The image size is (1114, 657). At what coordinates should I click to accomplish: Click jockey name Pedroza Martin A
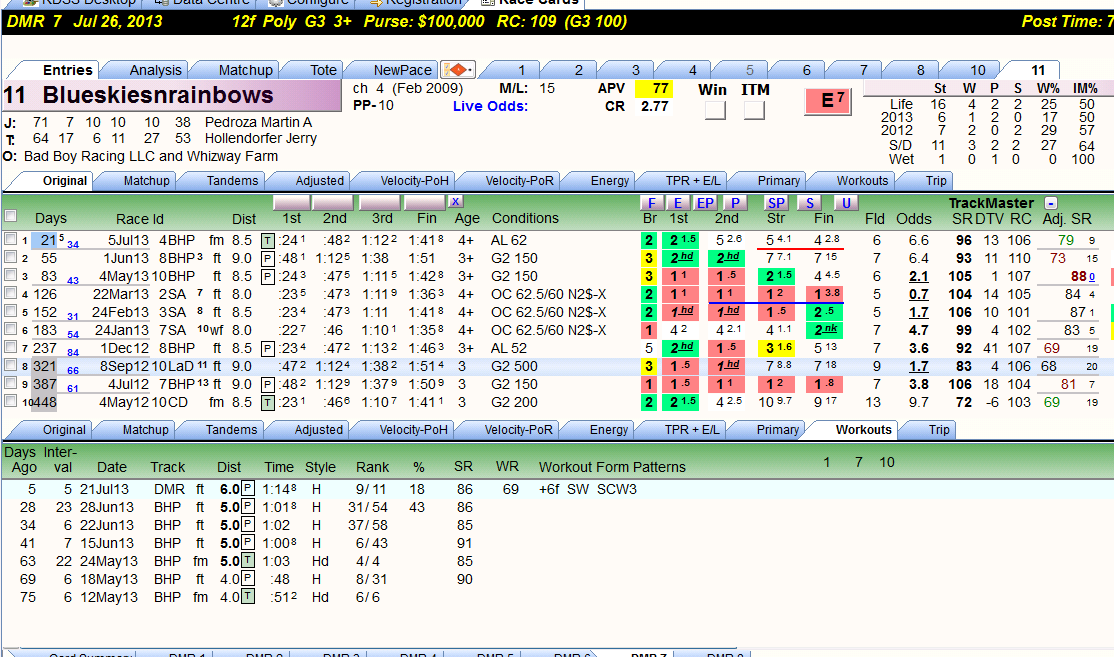(x=259, y=122)
